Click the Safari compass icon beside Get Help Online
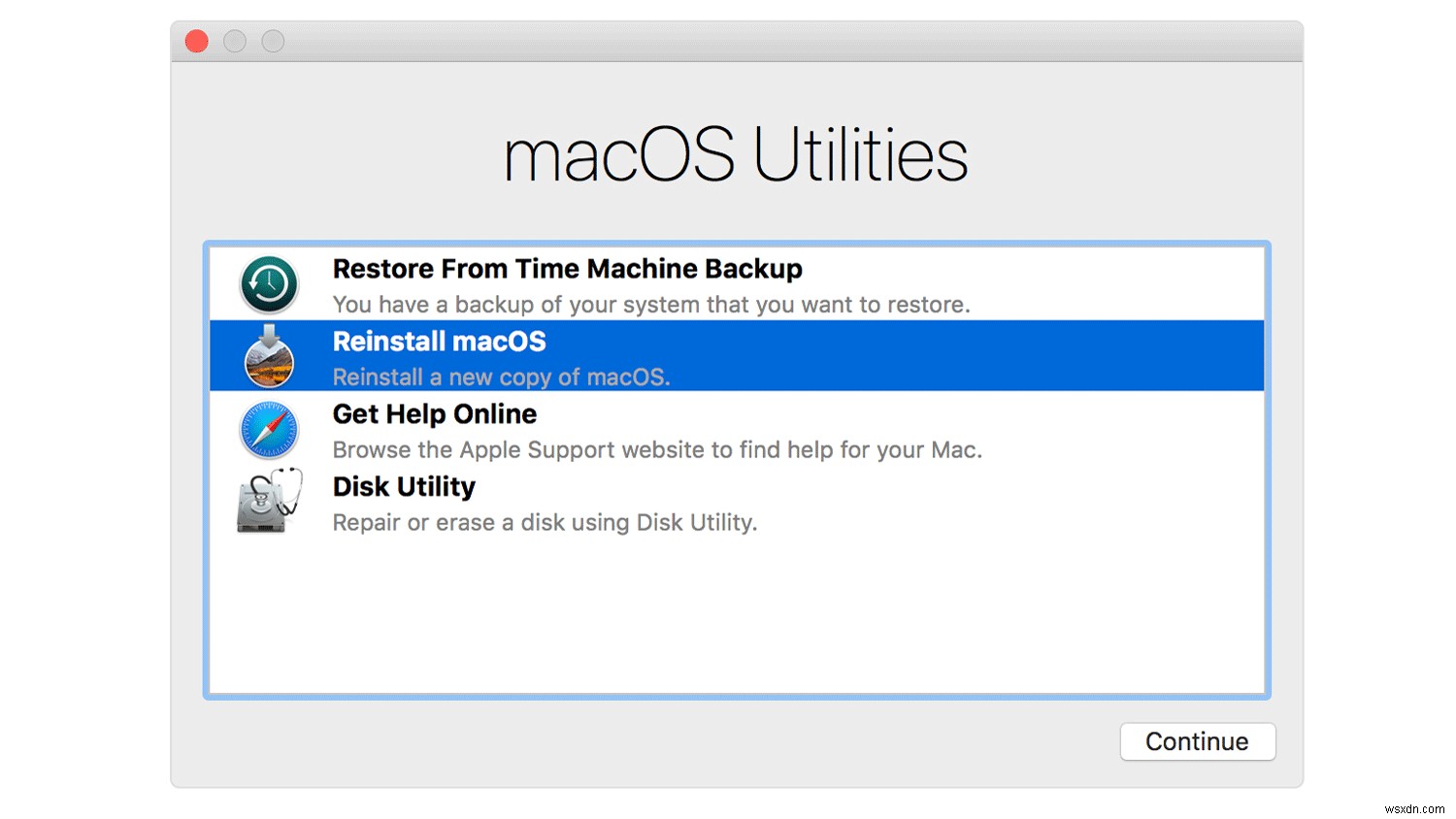The height and width of the screenshot is (819, 1456). [269, 429]
